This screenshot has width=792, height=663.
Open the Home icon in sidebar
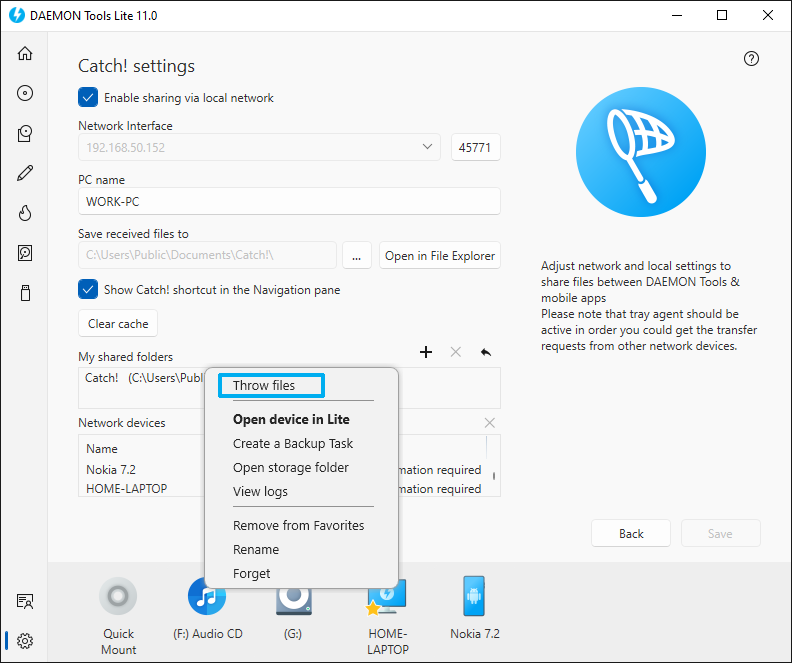coord(25,53)
